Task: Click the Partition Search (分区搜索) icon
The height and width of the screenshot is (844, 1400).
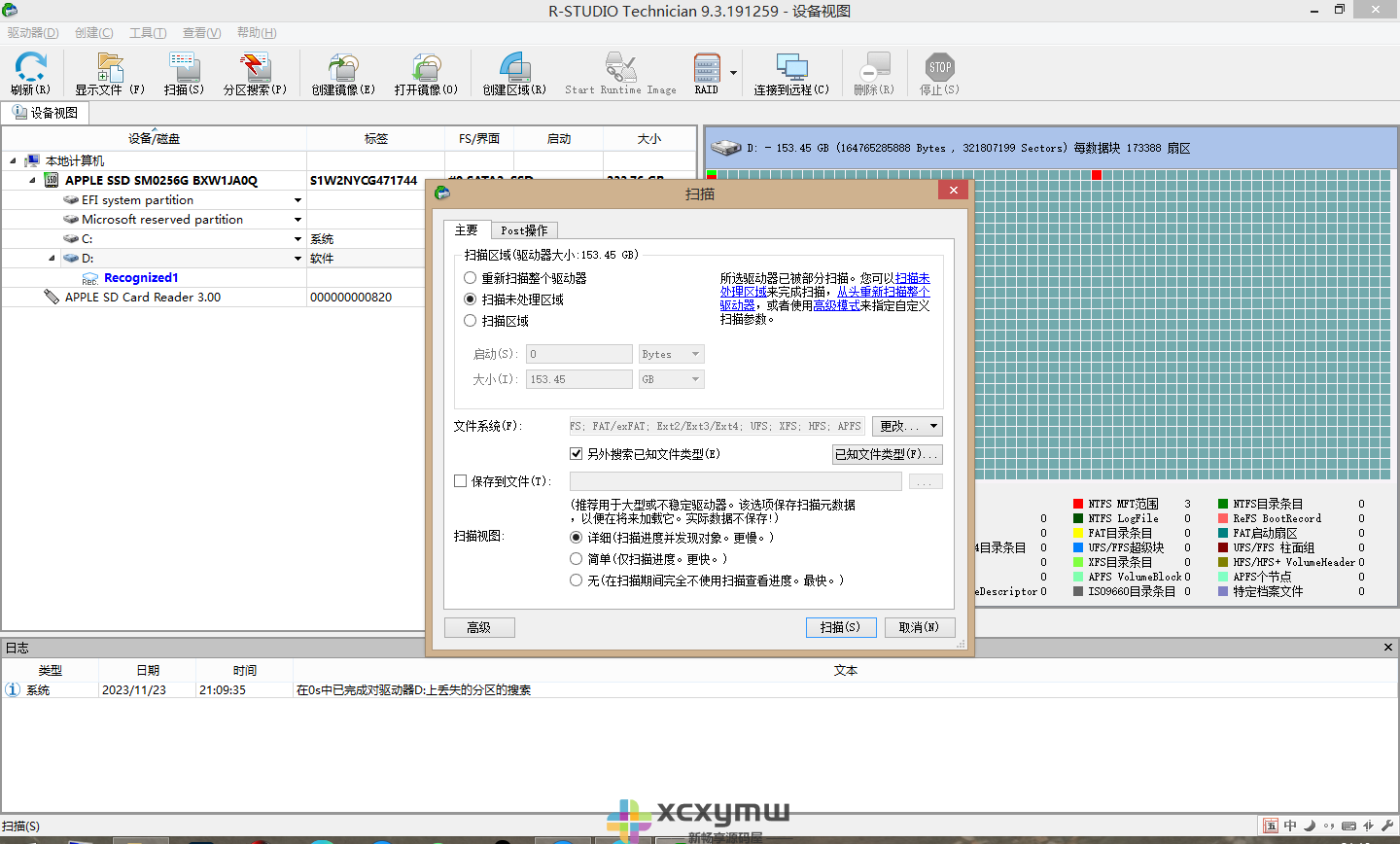Action: click(255, 68)
